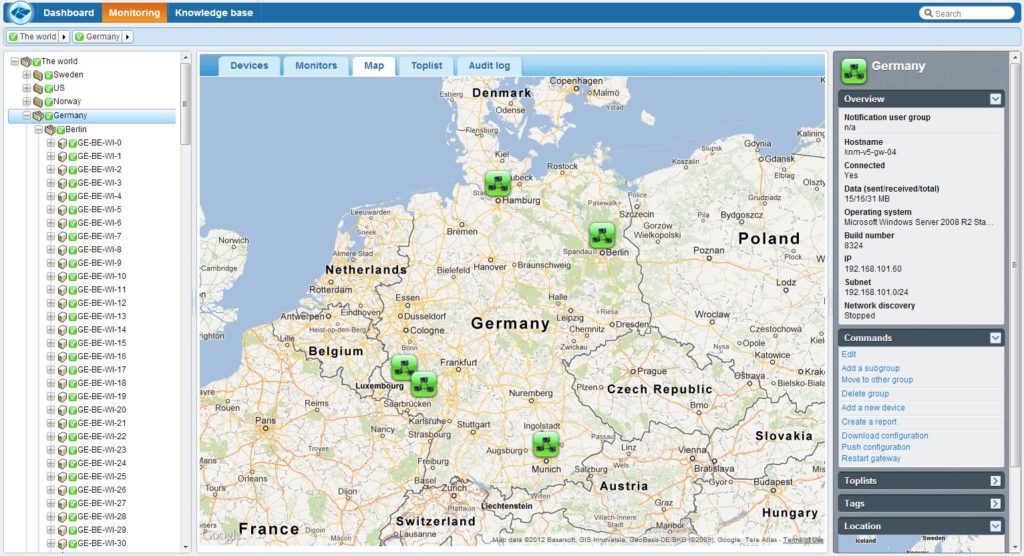1024x556 pixels.
Task: Click the green status icon in The world breadcrumb
Action: (x=13, y=37)
